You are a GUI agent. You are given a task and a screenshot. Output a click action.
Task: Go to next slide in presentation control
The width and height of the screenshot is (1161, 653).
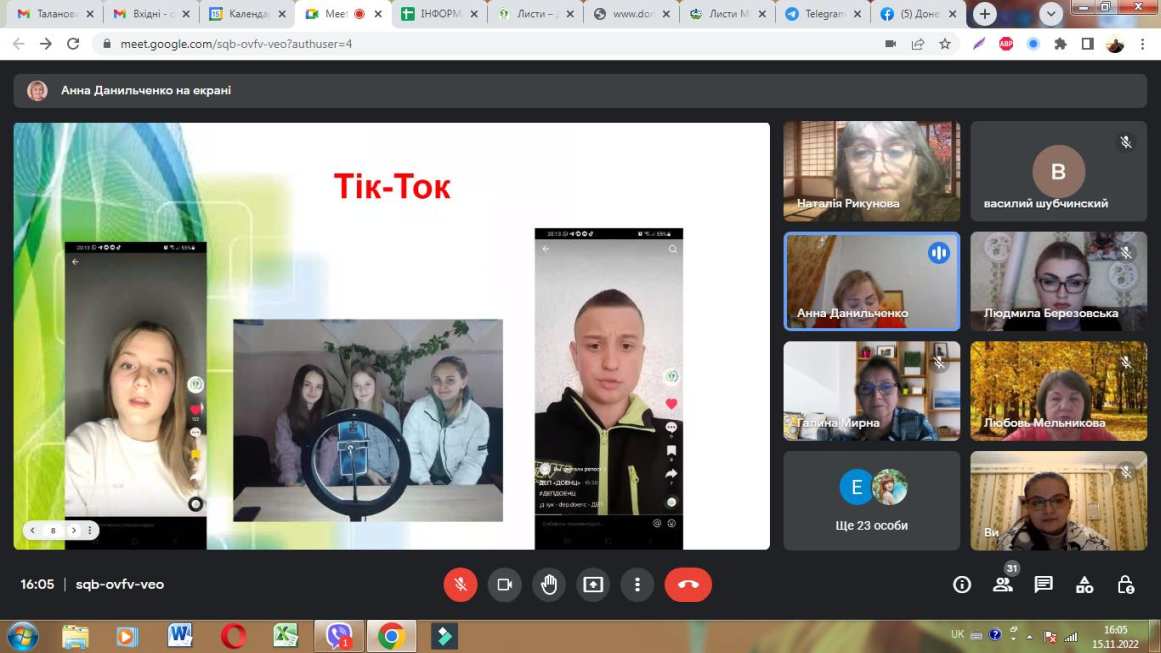tap(73, 530)
